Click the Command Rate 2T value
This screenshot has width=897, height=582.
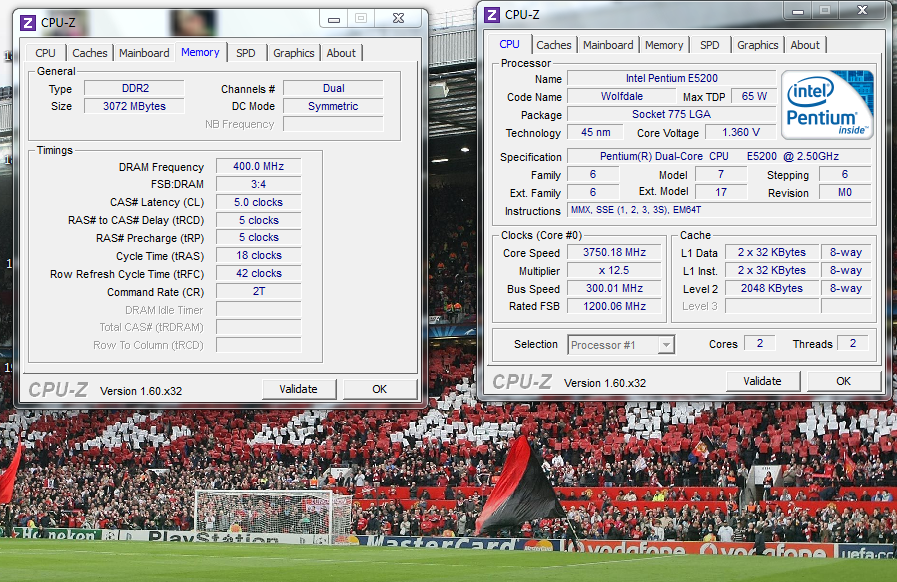259,291
